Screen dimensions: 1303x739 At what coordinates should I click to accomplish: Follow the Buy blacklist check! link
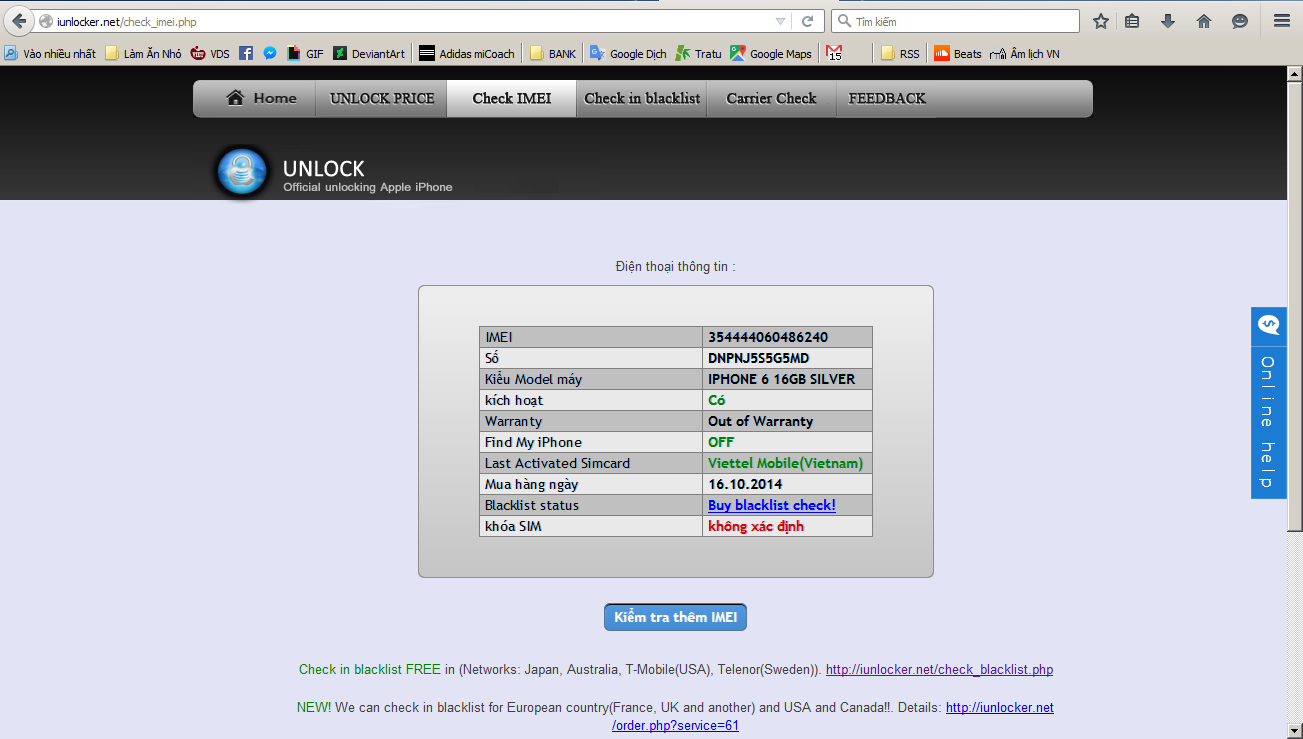click(771, 505)
